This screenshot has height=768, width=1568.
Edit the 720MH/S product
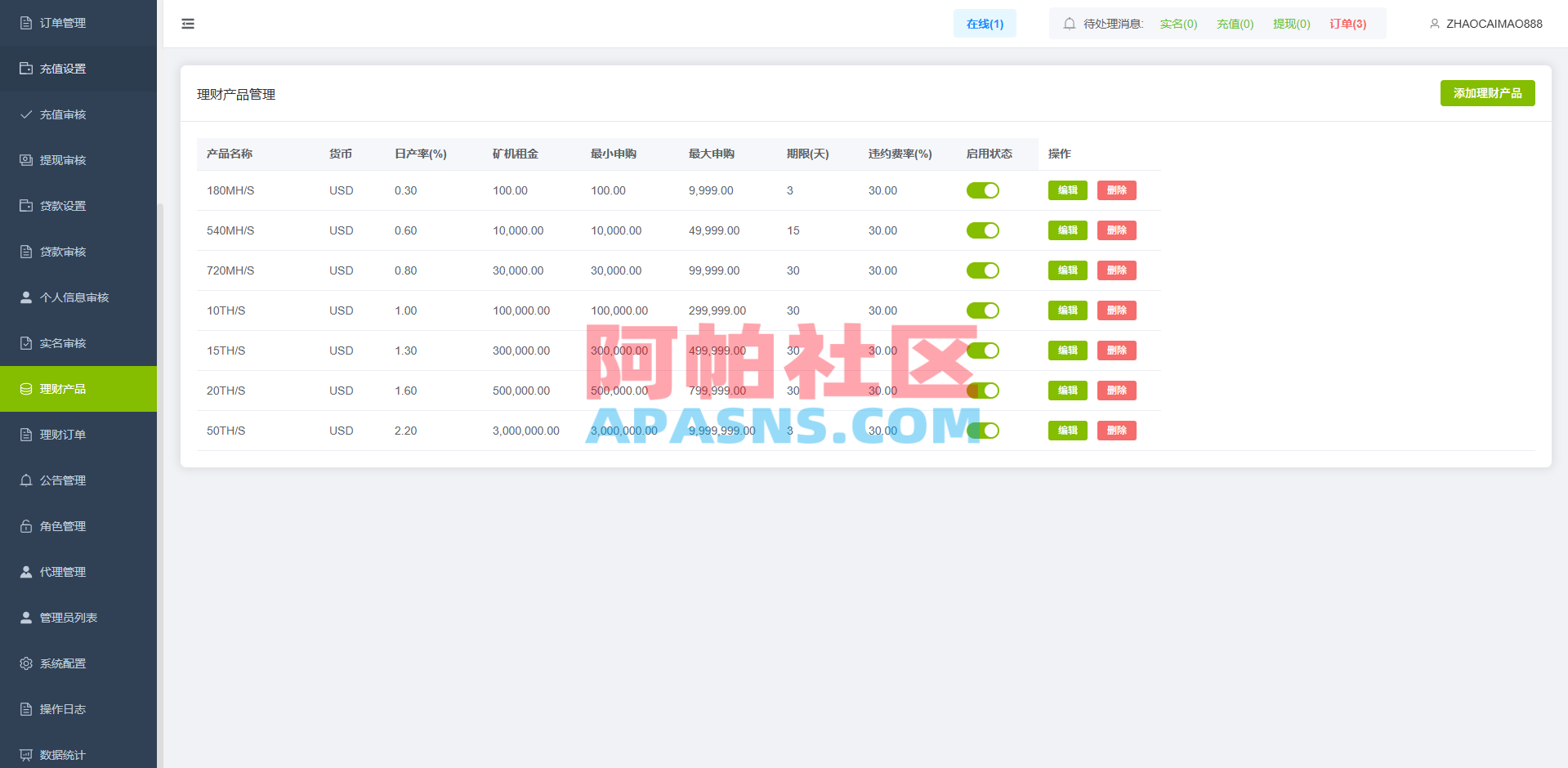tap(1067, 270)
